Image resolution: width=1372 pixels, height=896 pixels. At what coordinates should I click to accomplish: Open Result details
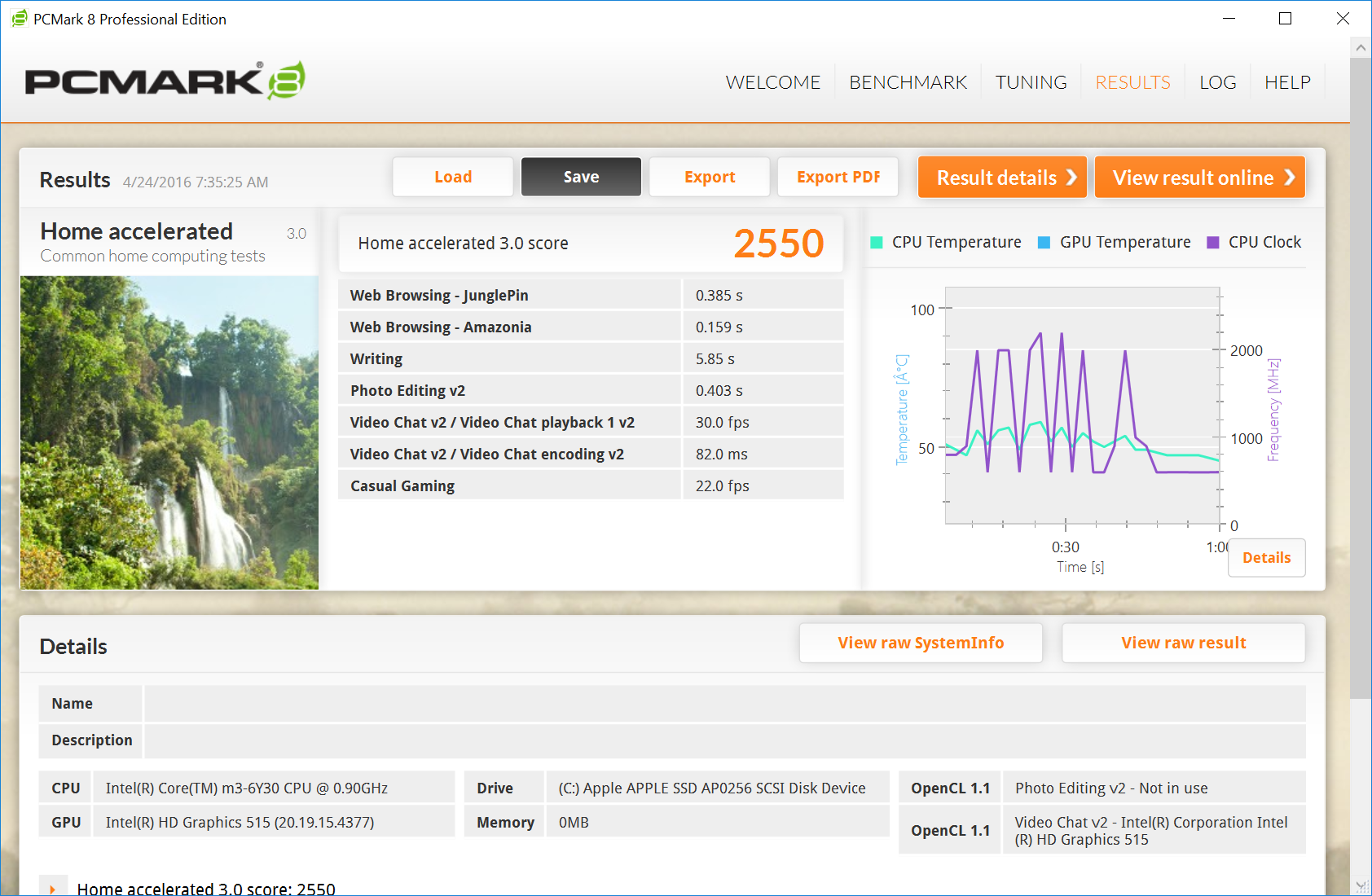tap(1003, 177)
